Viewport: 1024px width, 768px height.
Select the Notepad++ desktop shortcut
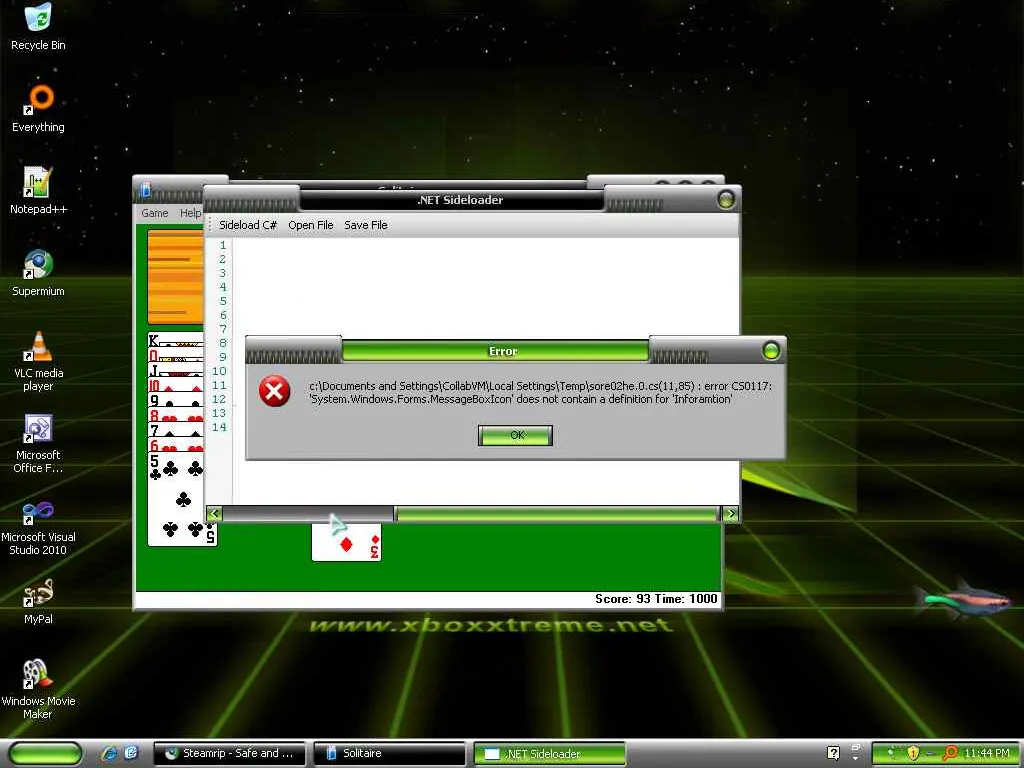tap(38, 191)
